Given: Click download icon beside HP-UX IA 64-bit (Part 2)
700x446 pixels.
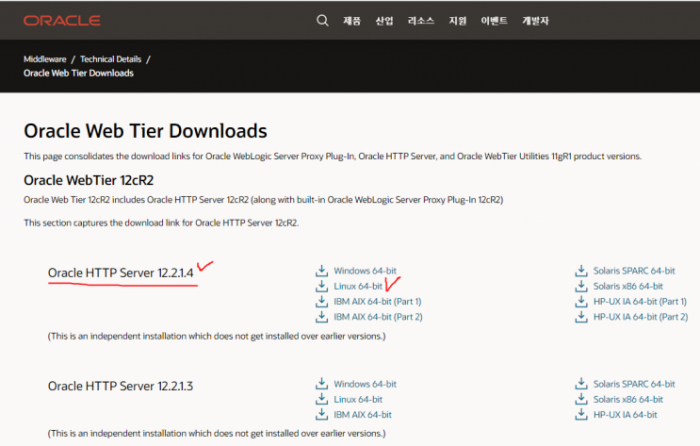Looking at the screenshot, I should click(x=581, y=317).
